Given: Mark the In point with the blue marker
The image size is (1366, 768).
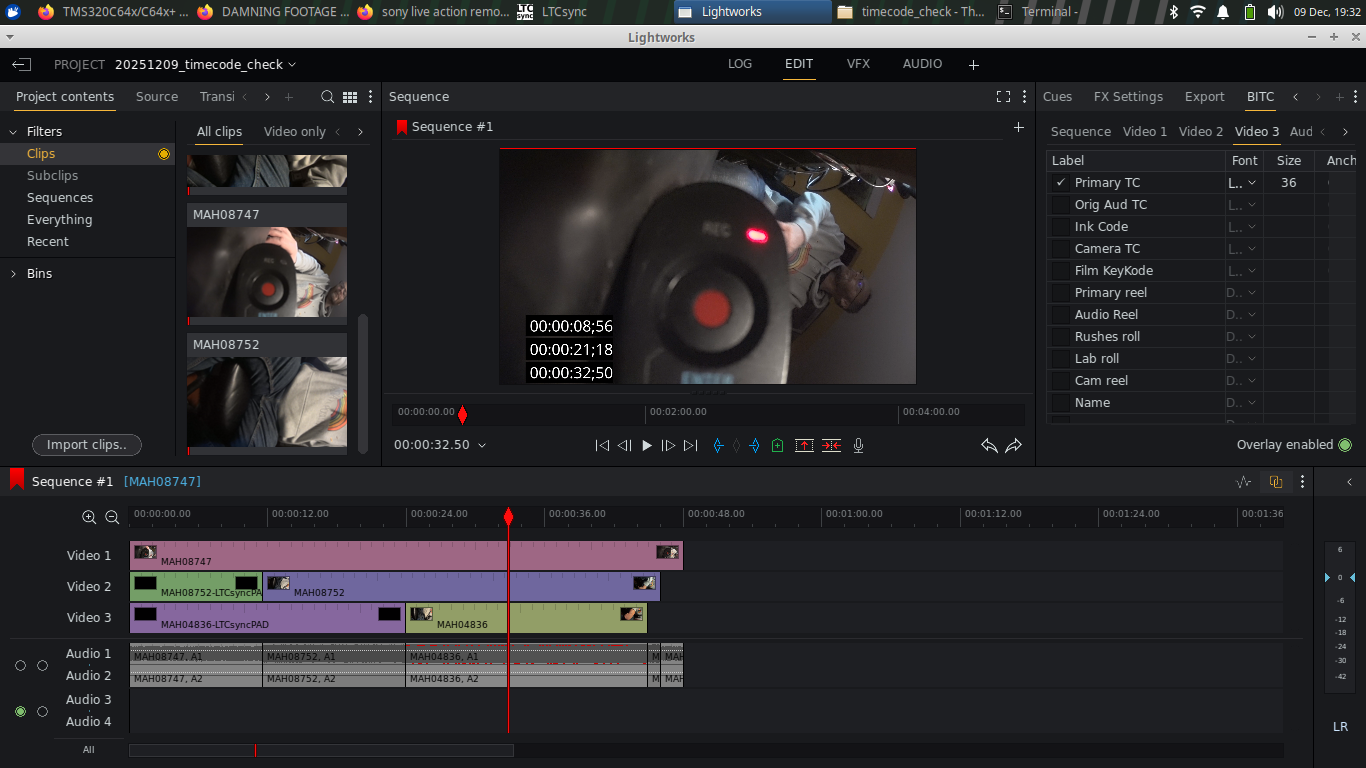Looking at the screenshot, I should (x=717, y=445).
